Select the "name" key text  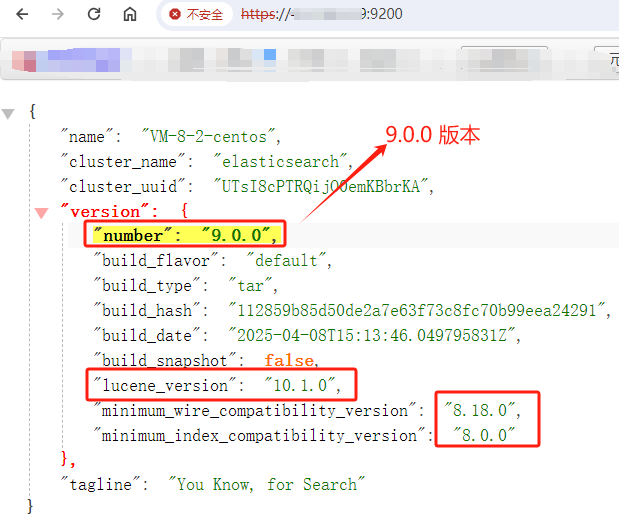tap(86, 137)
